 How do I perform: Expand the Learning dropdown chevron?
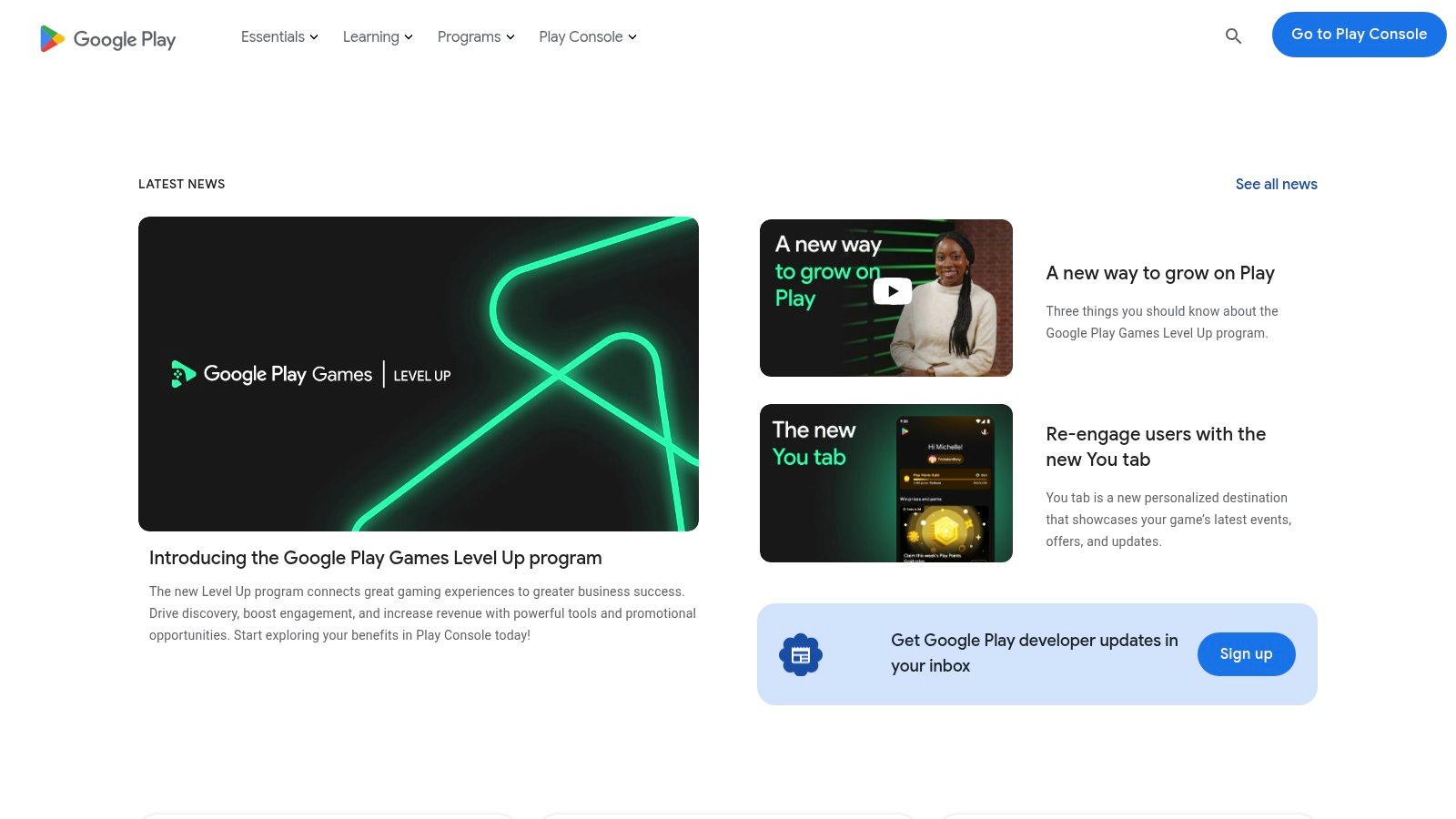pos(409,37)
